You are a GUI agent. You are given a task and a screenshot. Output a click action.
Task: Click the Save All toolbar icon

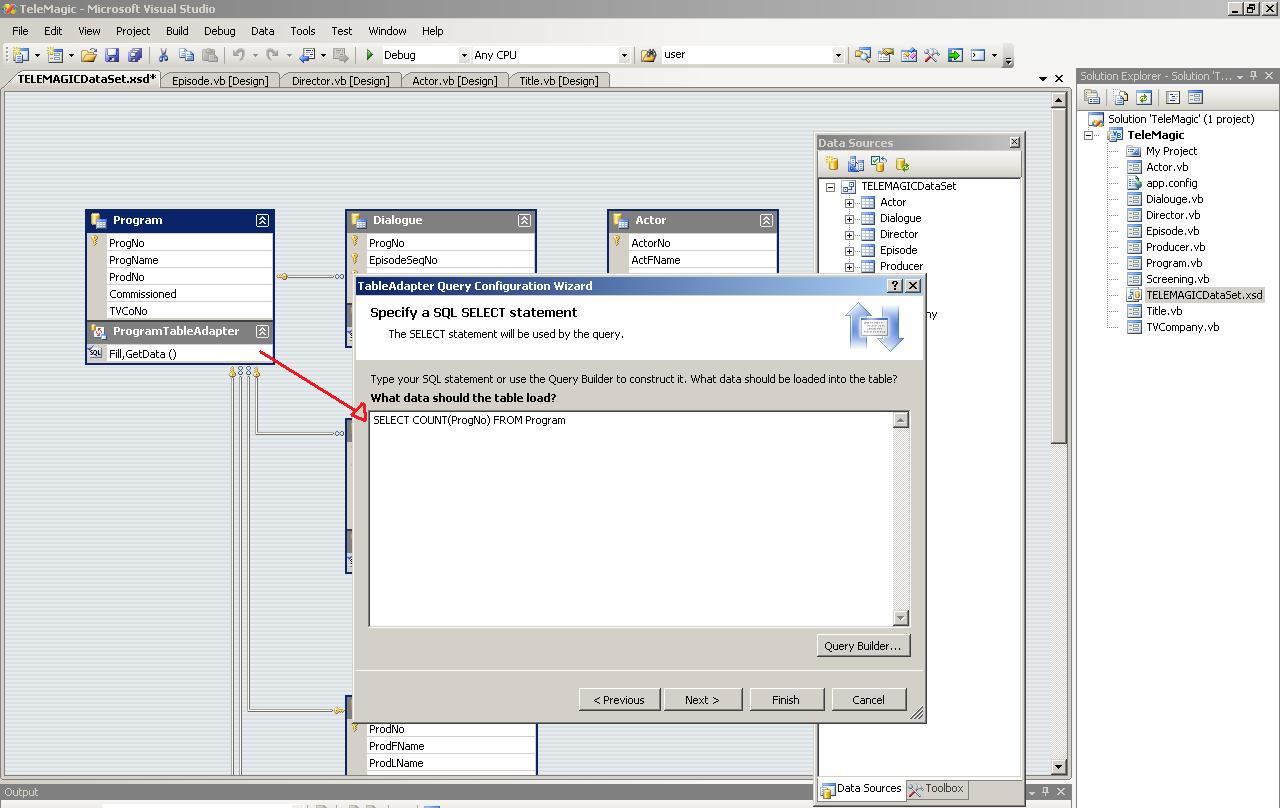(x=134, y=55)
